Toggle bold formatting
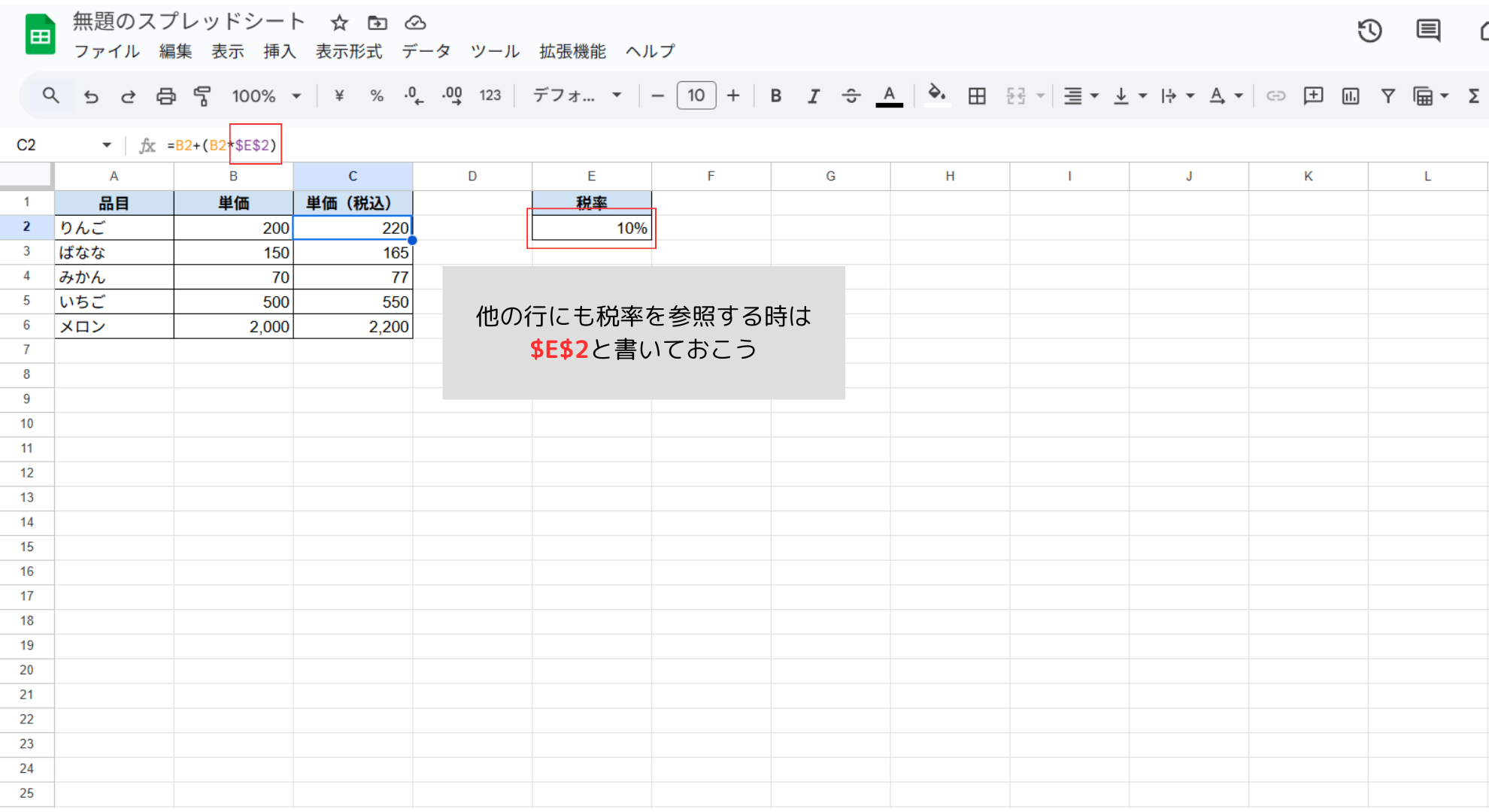 pyautogui.click(x=776, y=96)
